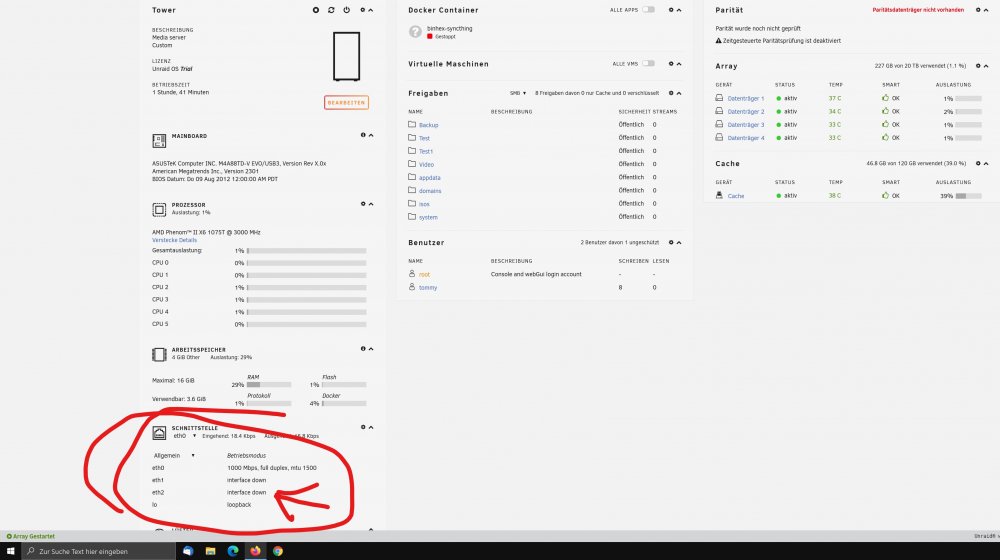
Task: Click SMART thumbs-up icon for Datenträger 1
Action: pyautogui.click(x=885, y=98)
